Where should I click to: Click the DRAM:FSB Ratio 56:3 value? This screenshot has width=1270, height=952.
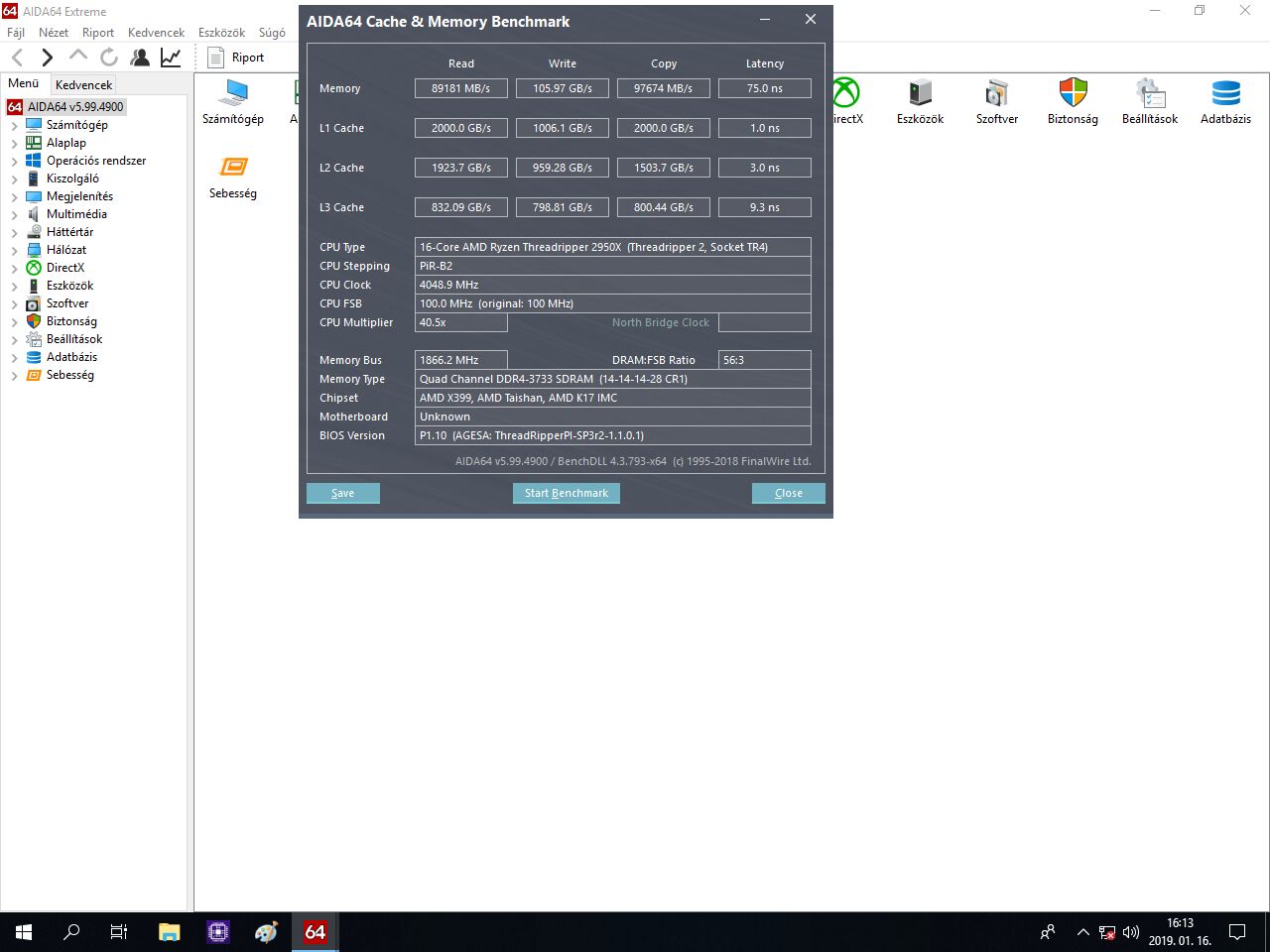coord(765,360)
